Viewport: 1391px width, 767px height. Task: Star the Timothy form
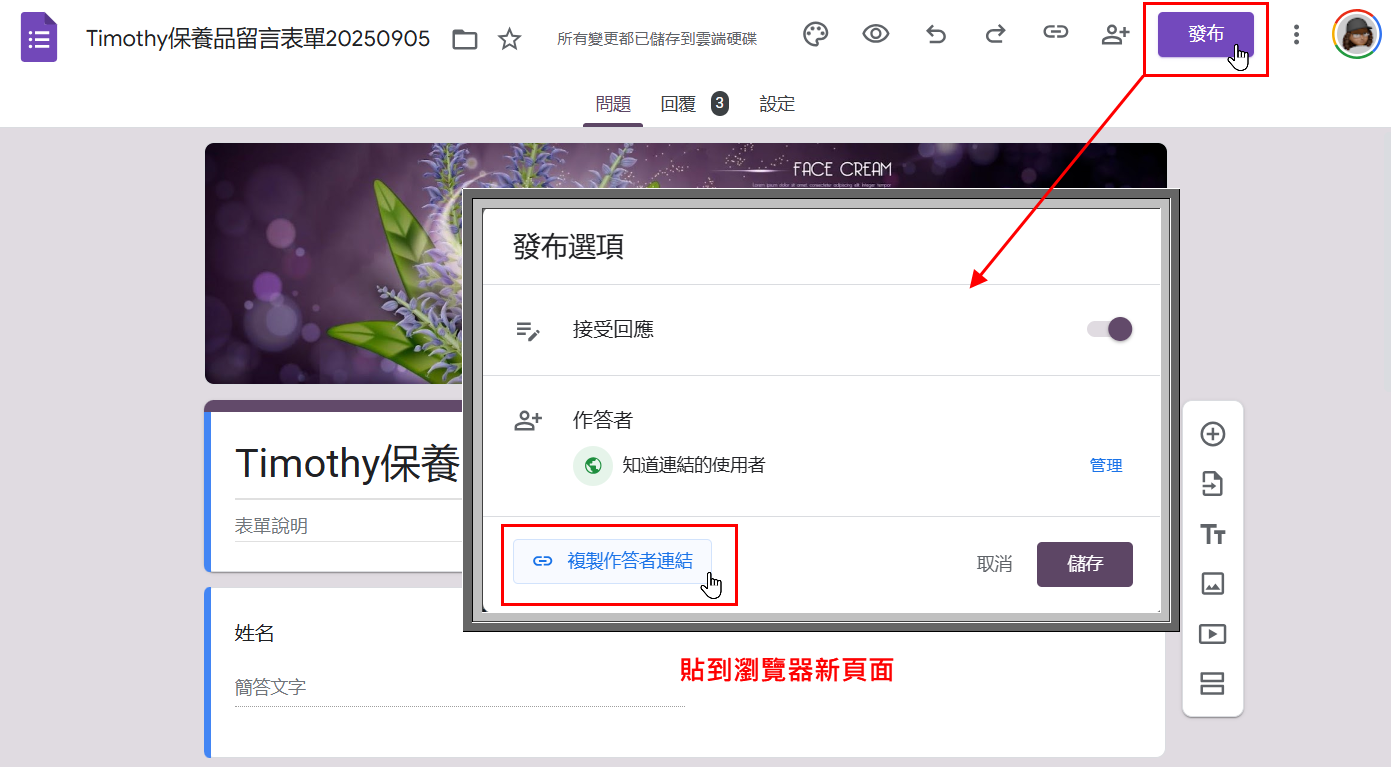(x=510, y=39)
